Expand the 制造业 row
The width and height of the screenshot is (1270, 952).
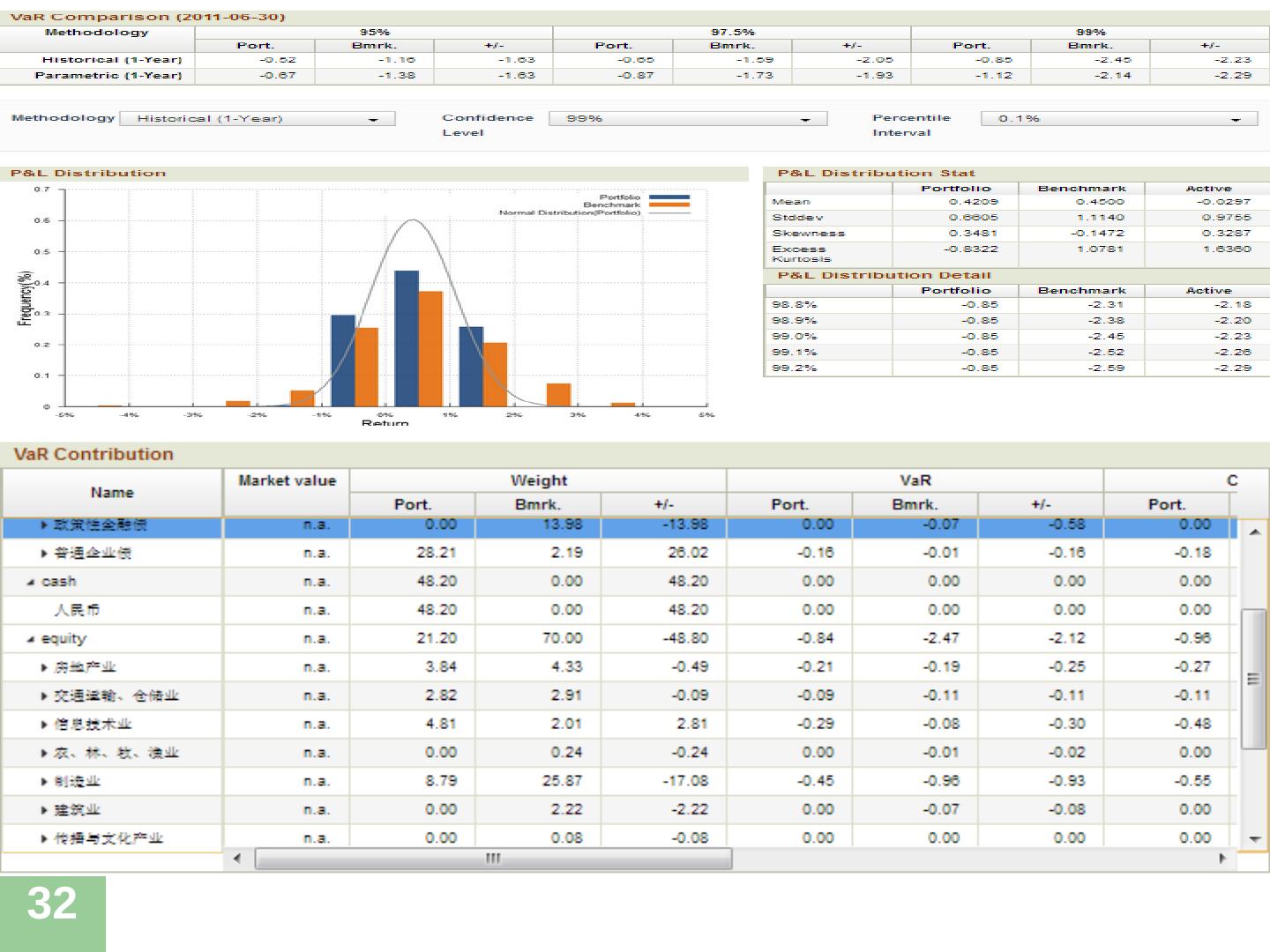tap(45, 782)
